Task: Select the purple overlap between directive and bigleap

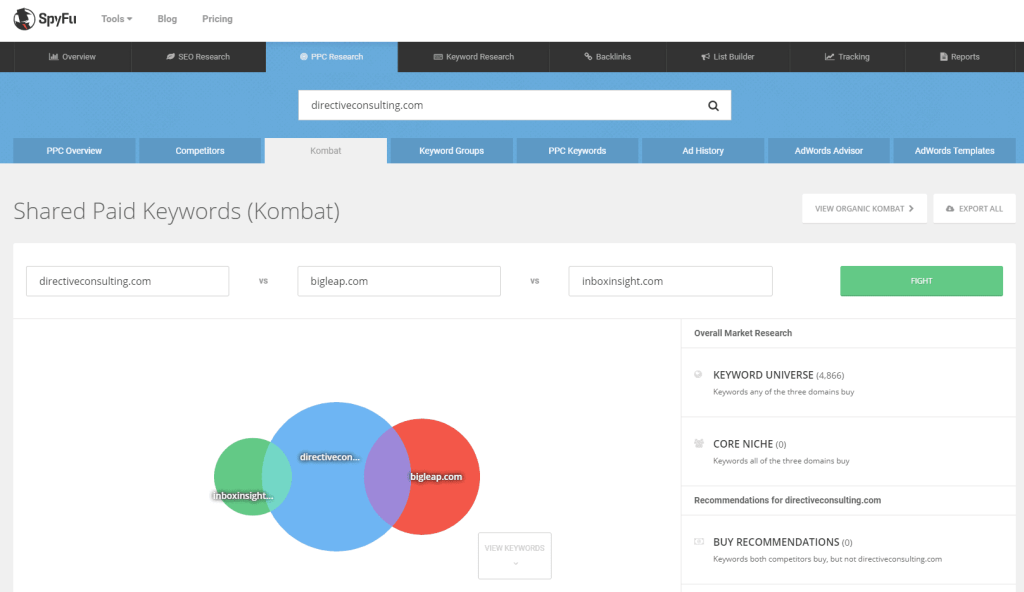Action: tap(387, 476)
